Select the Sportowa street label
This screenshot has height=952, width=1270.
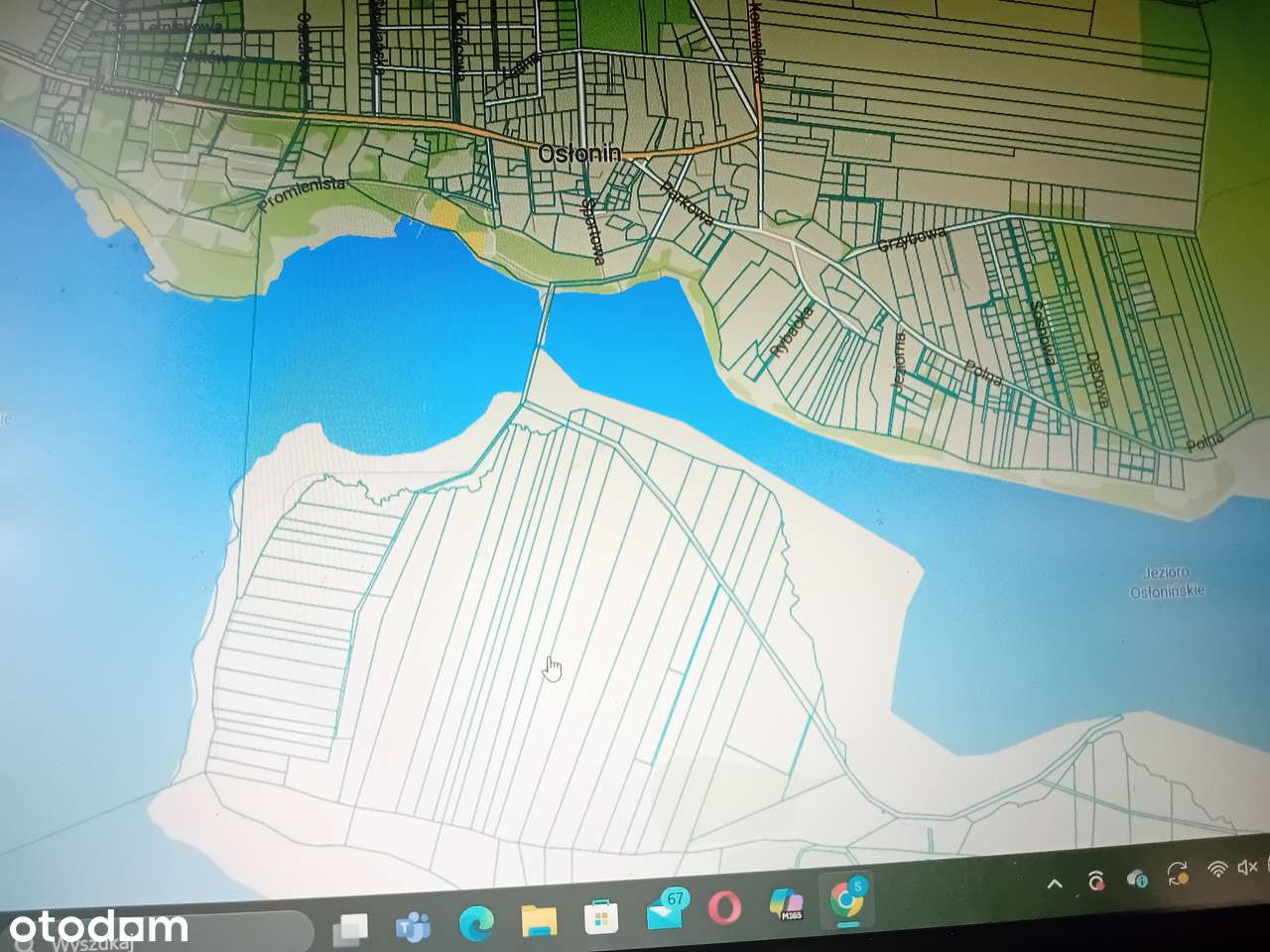593,230
